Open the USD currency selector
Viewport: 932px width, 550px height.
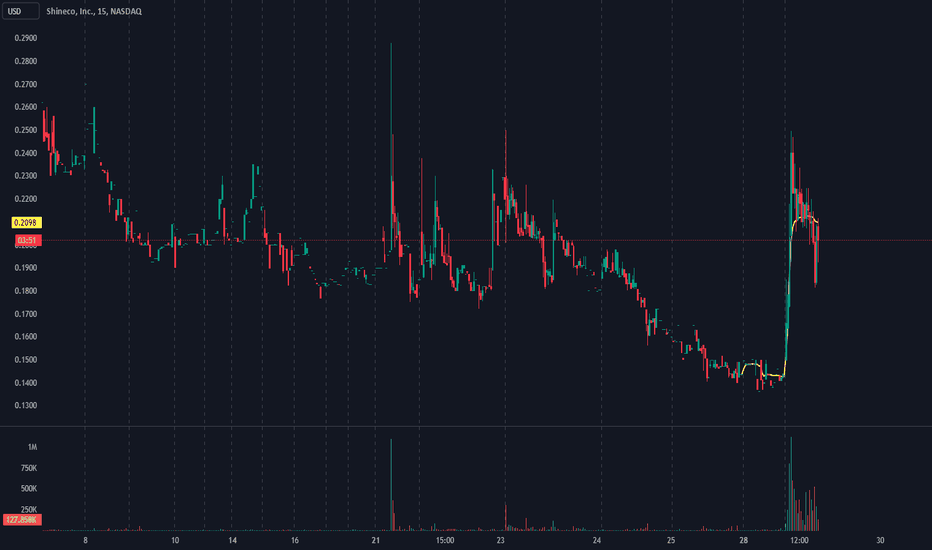tap(20, 11)
